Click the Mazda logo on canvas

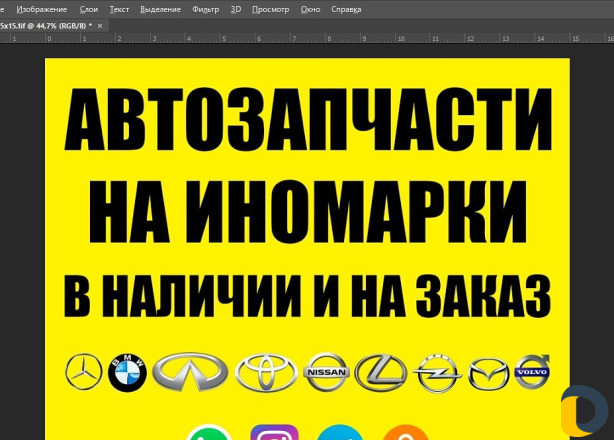click(489, 374)
